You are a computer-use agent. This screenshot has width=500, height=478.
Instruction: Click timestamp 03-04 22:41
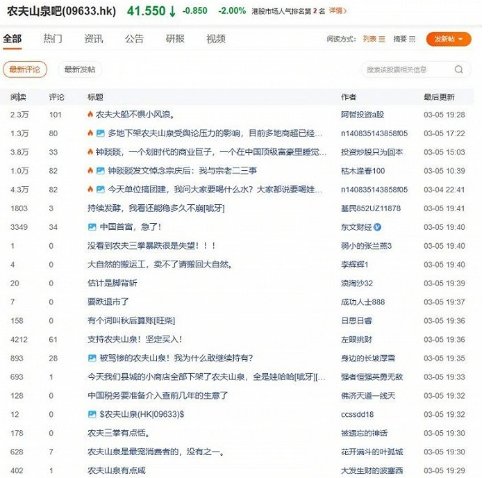[x=444, y=190]
